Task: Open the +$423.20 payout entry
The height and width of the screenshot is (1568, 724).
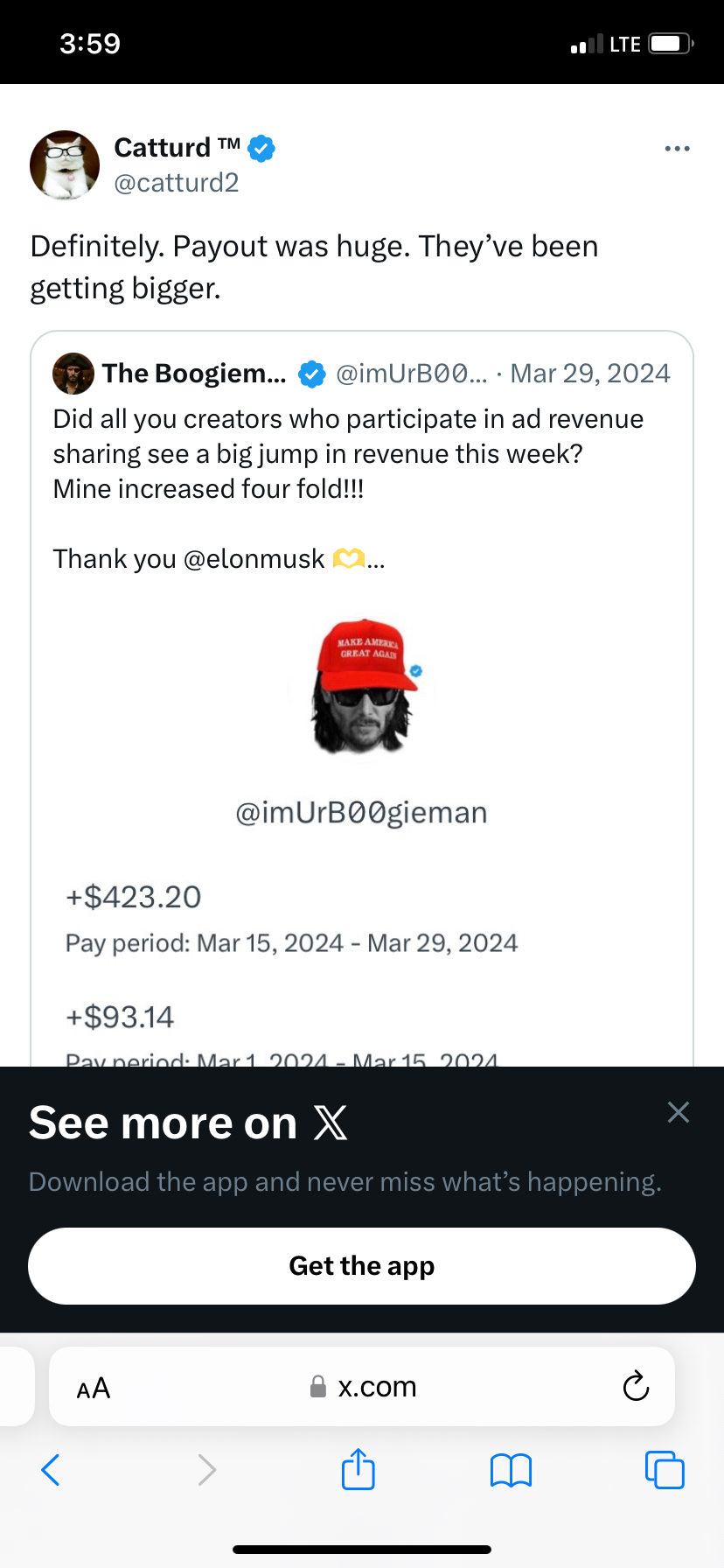Action: pyautogui.click(x=134, y=897)
